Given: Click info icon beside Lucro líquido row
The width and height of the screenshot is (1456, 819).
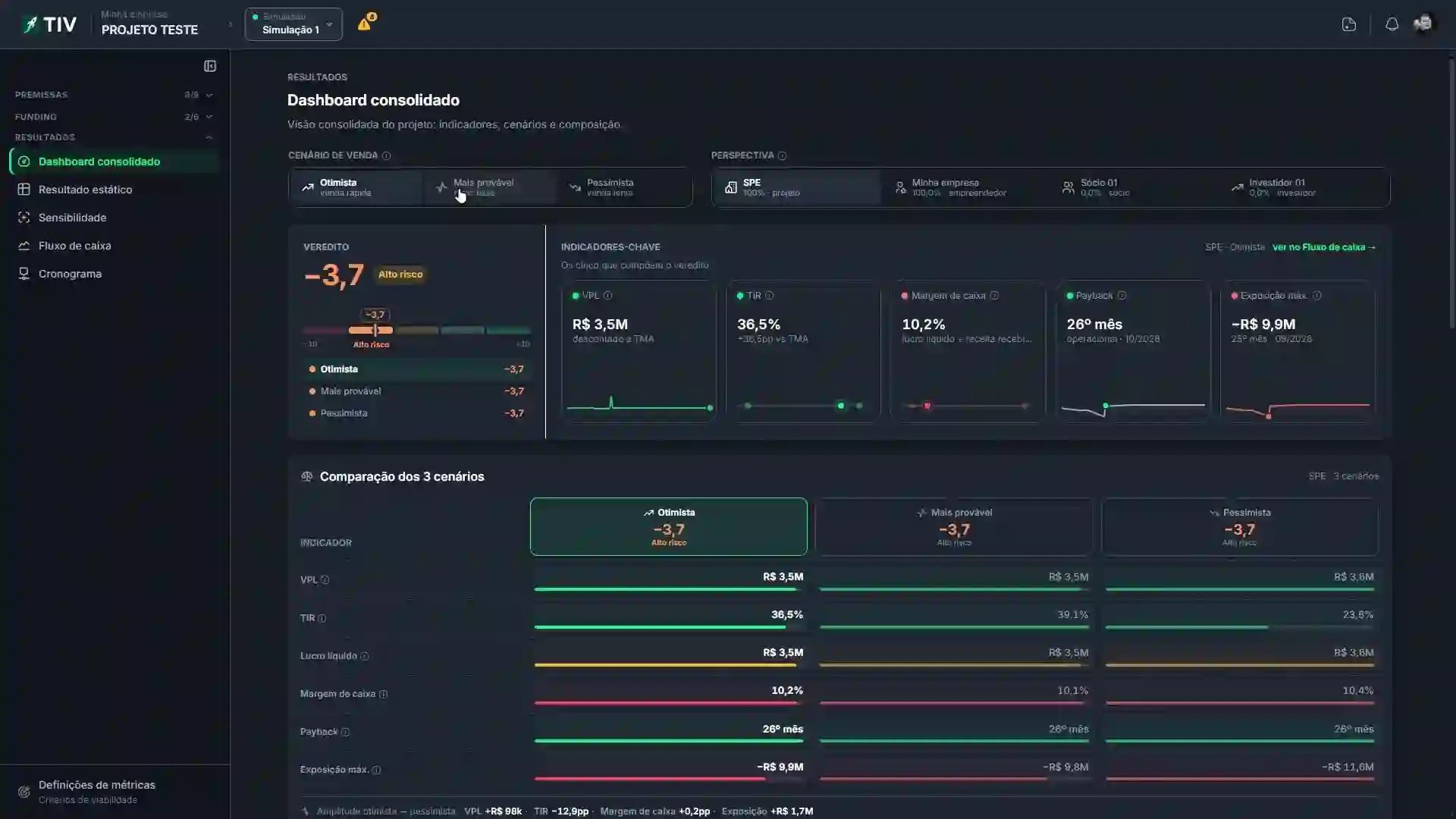Looking at the screenshot, I should pyautogui.click(x=364, y=656).
